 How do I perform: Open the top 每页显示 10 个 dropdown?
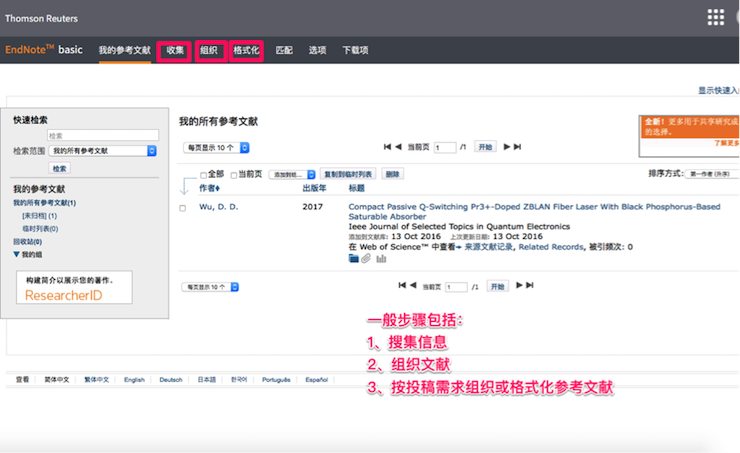pos(216,148)
